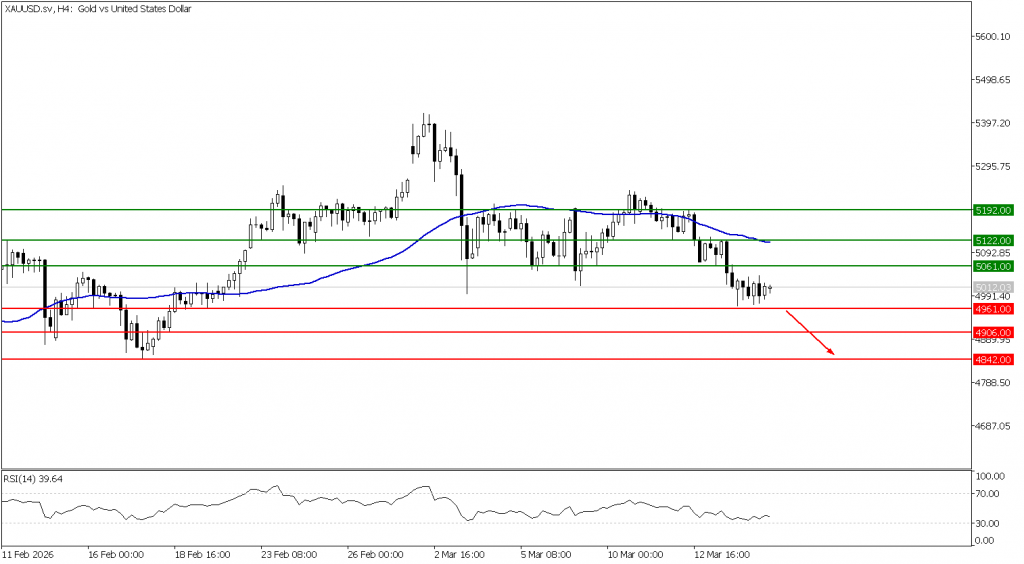Click the 5600.10 price axis value
Image resolution: width=1024 pixels, height=564 pixels.
995,36
